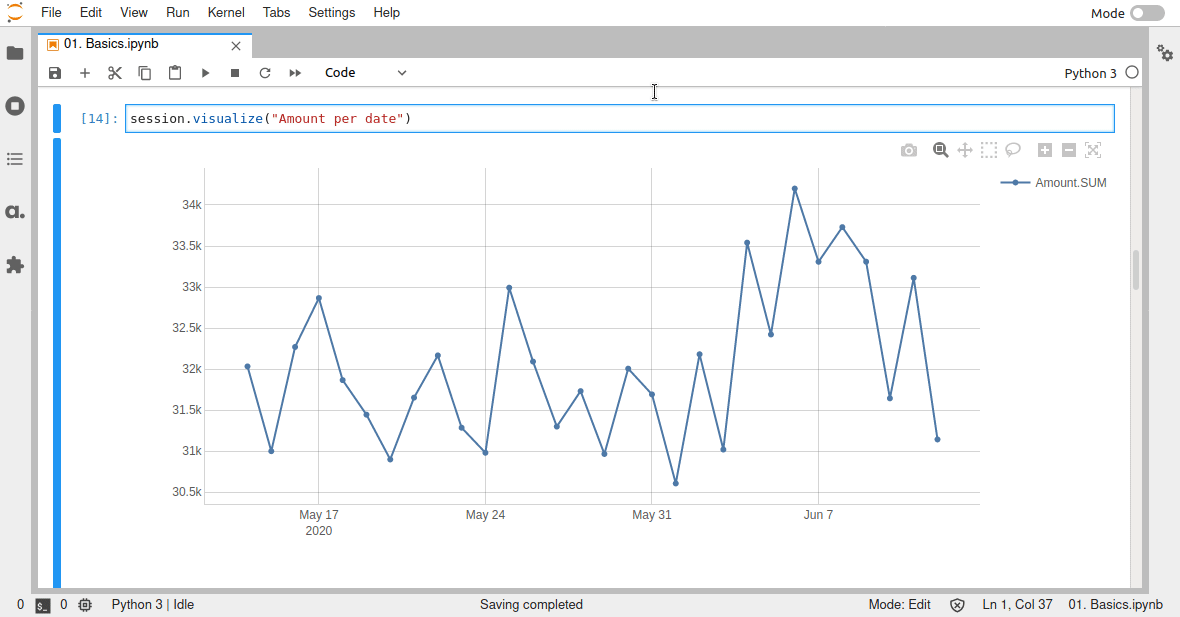Open the Edit menu
This screenshot has height=617, width=1180.
point(90,13)
